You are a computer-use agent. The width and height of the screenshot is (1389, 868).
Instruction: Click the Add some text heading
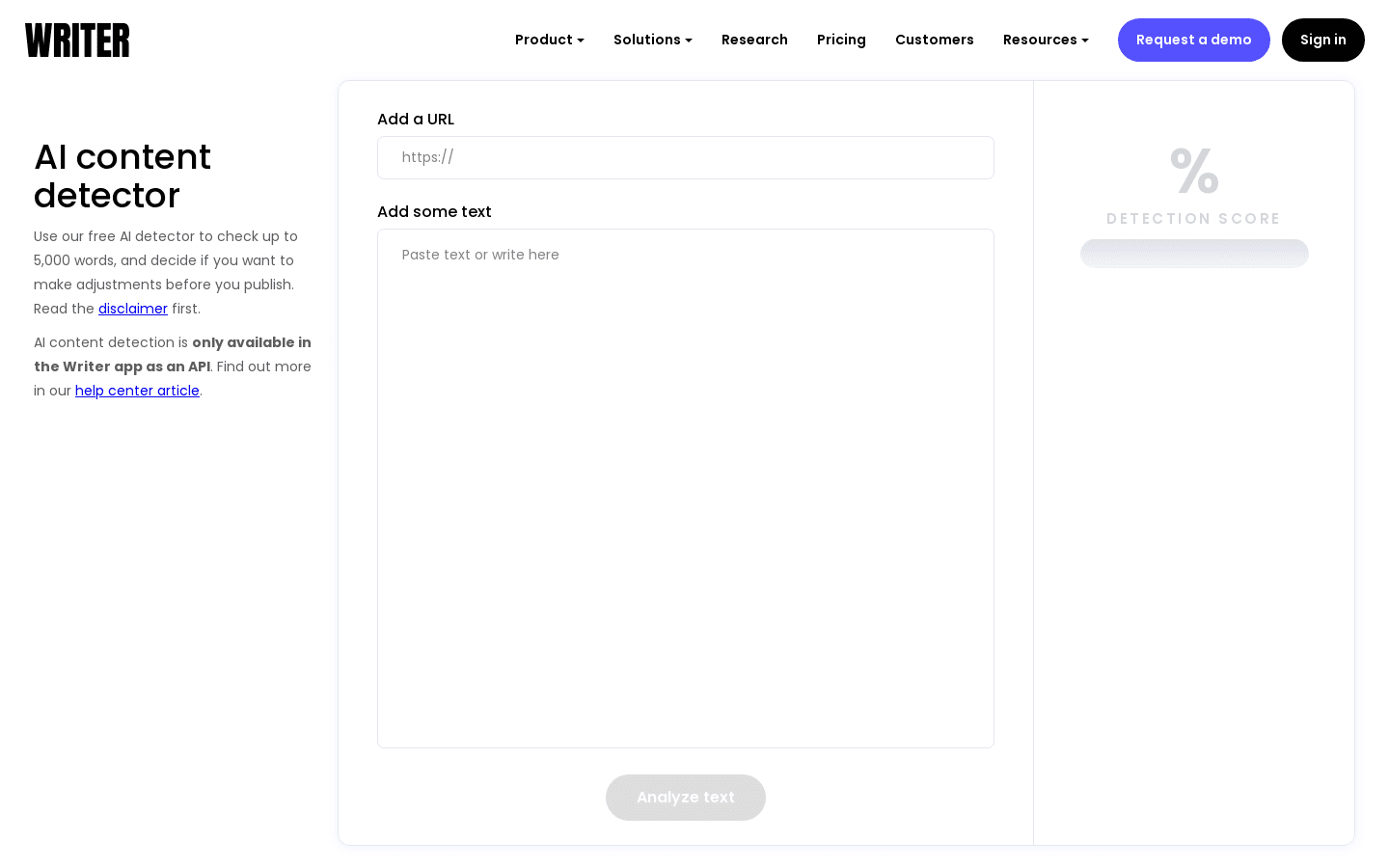point(434,211)
